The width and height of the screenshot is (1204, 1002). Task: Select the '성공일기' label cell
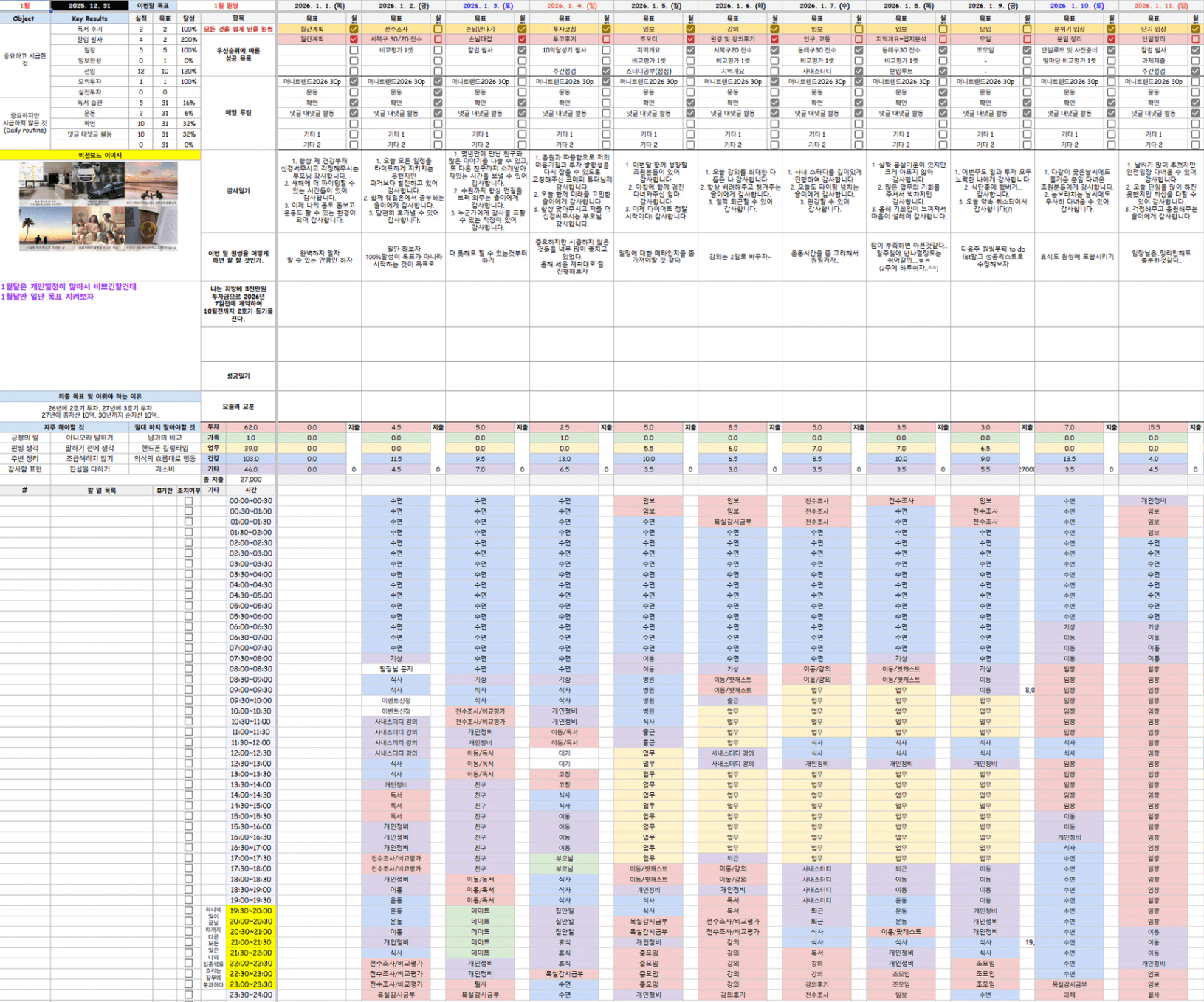click(238, 376)
